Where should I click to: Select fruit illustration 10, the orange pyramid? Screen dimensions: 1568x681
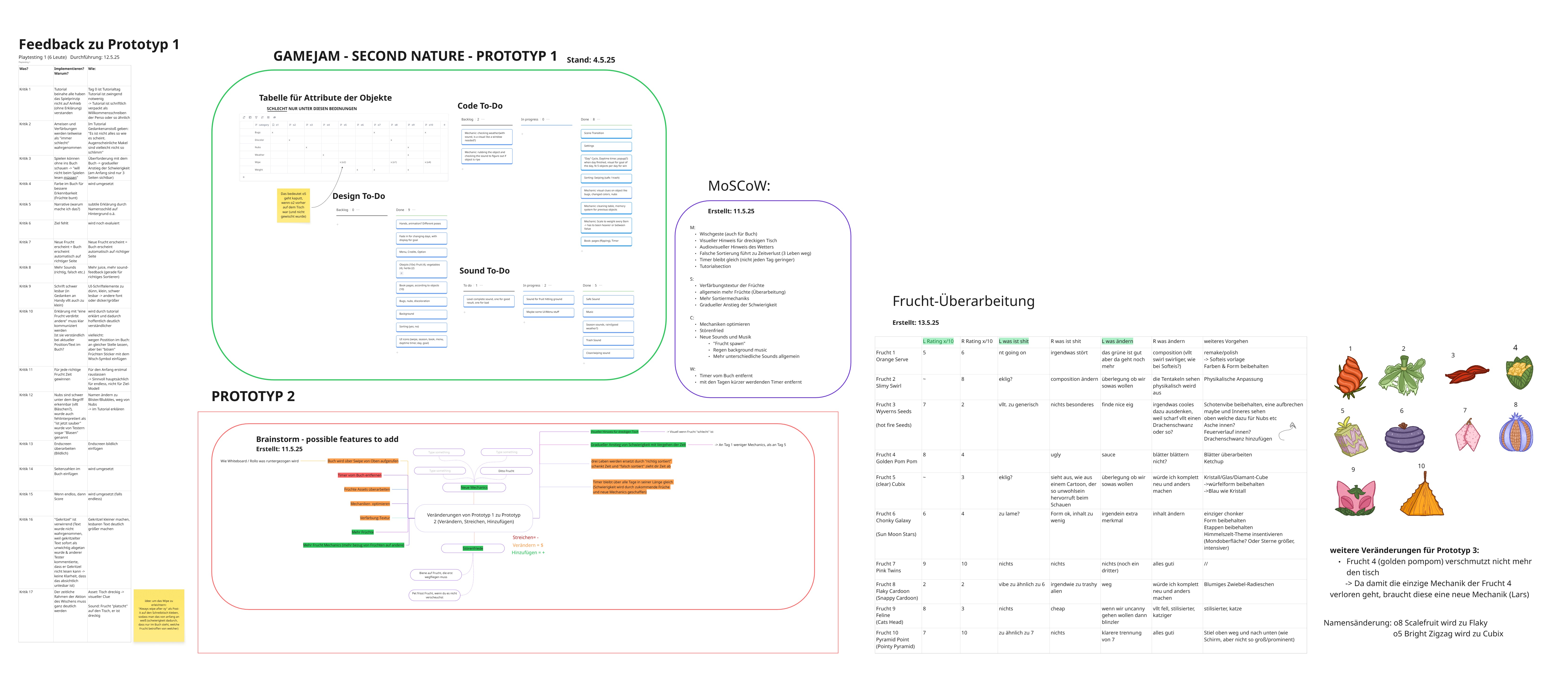pyautogui.click(x=1422, y=493)
